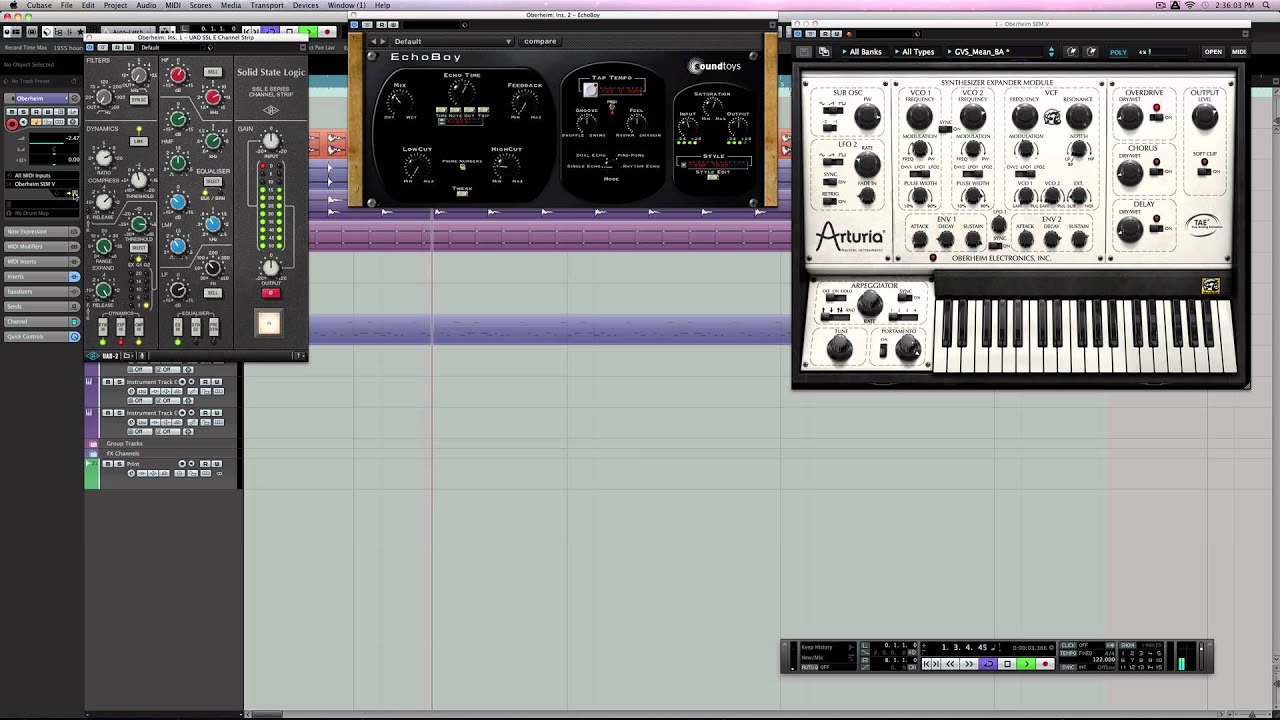Open the Help menu

pos(383,5)
